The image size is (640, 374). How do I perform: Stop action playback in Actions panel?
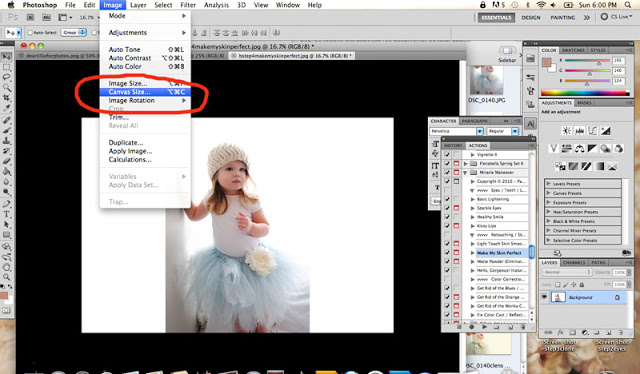(459, 327)
